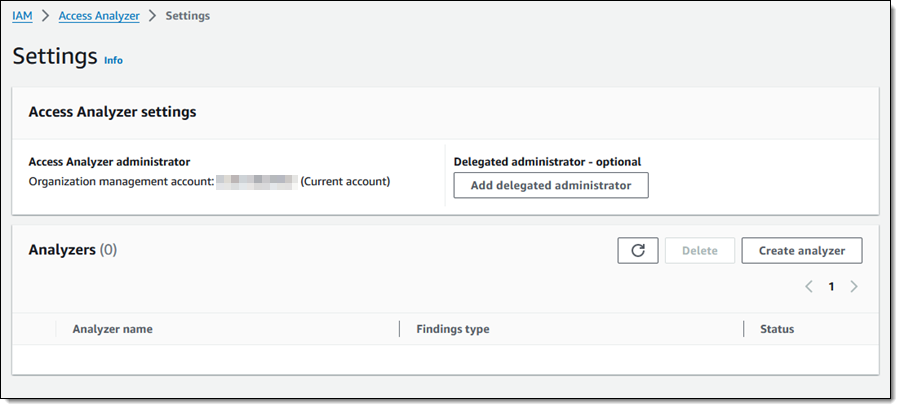Screen dimensions: 901x409
Task: Navigate to Access Analyzer breadcrumb
Action: [99, 16]
